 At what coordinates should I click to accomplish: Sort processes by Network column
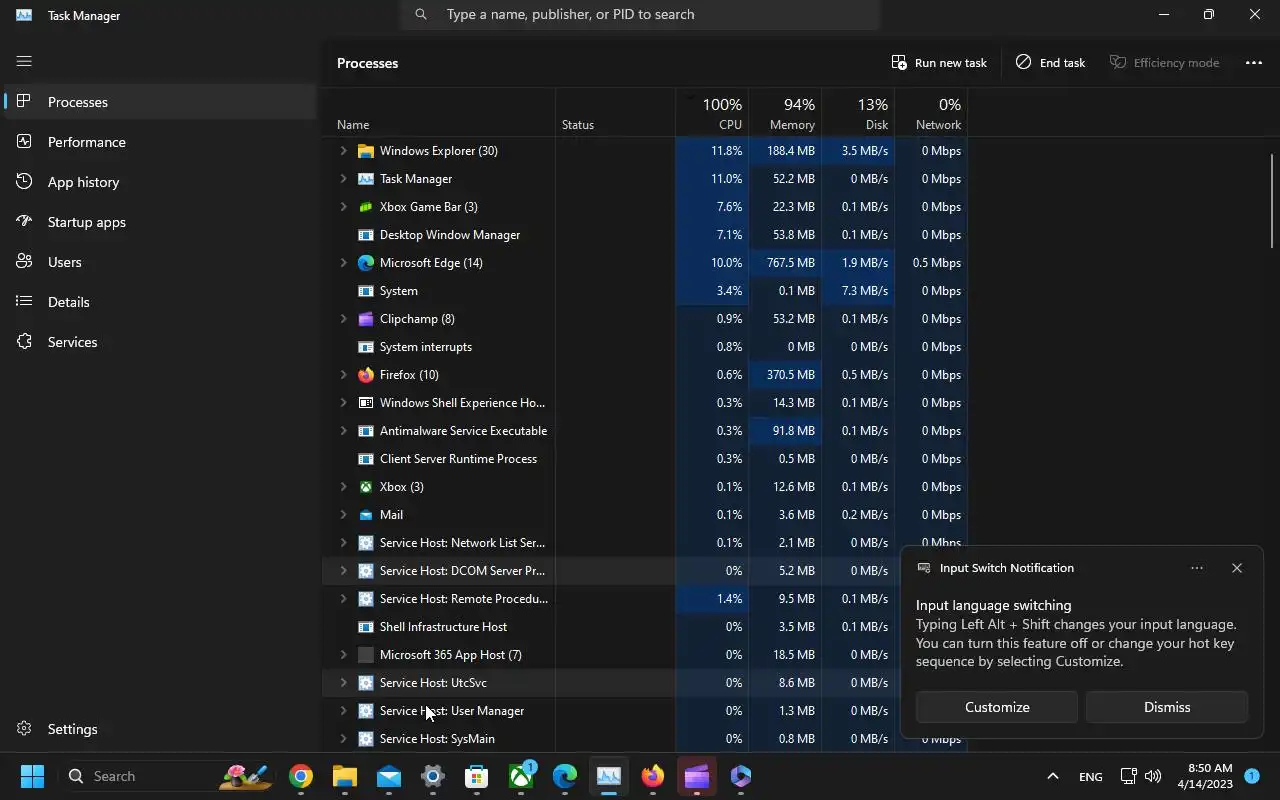(x=930, y=112)
